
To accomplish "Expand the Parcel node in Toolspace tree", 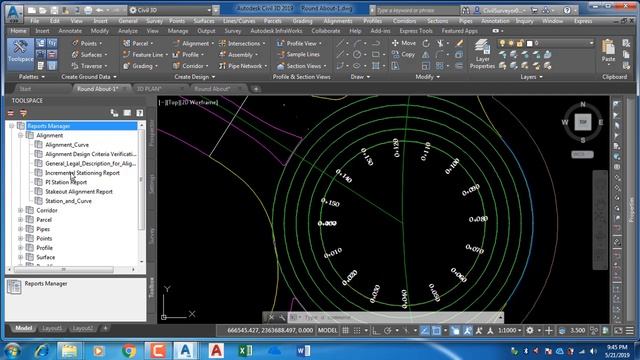I will 20,220.
